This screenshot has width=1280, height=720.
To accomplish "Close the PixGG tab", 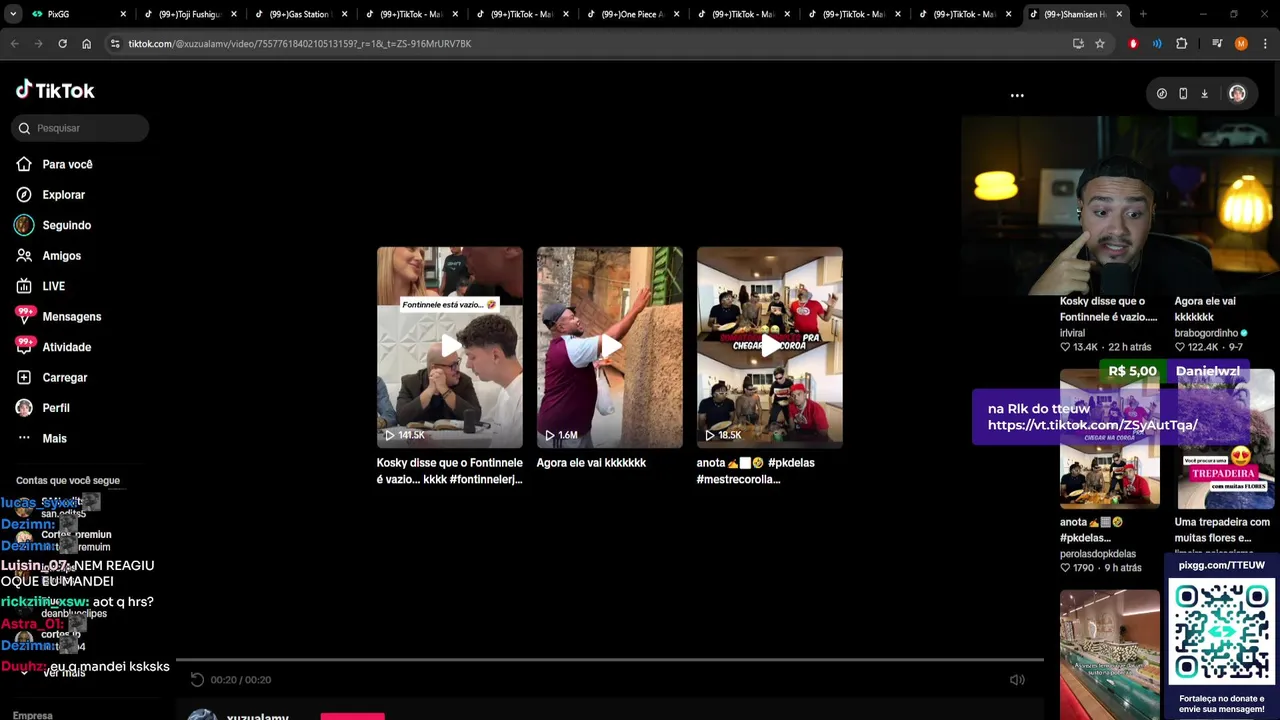I will 123,14.
